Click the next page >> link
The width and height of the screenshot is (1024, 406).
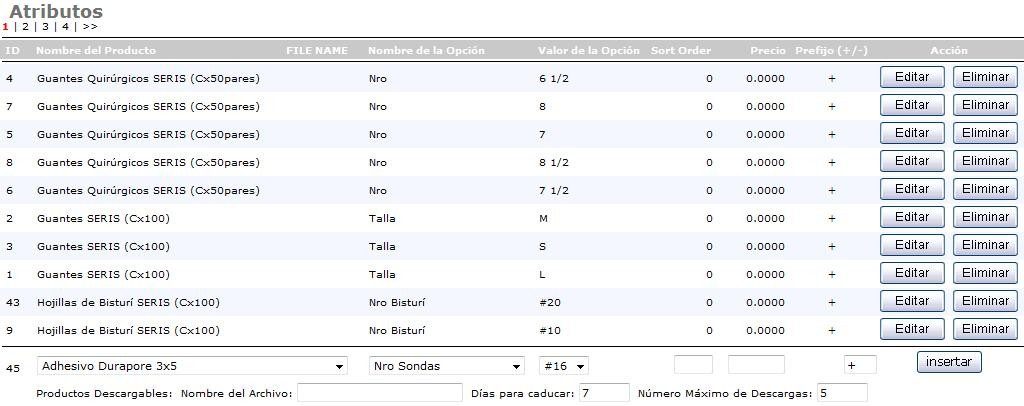[90, 27]
